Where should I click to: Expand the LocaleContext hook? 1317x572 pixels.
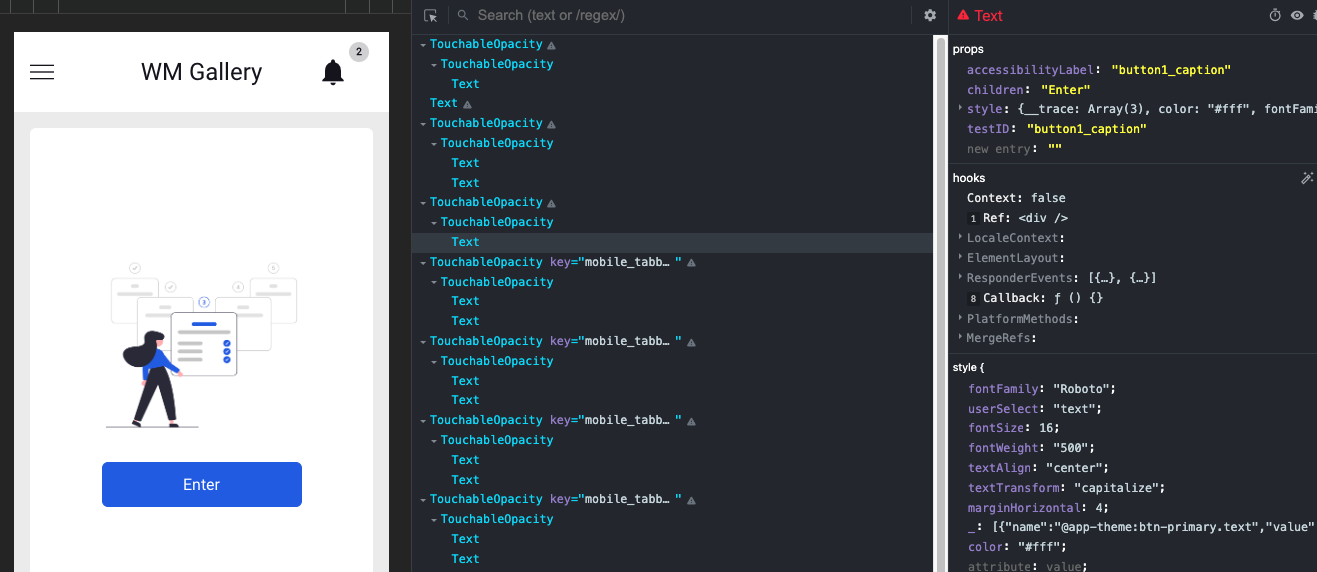(x=961, y=238)
